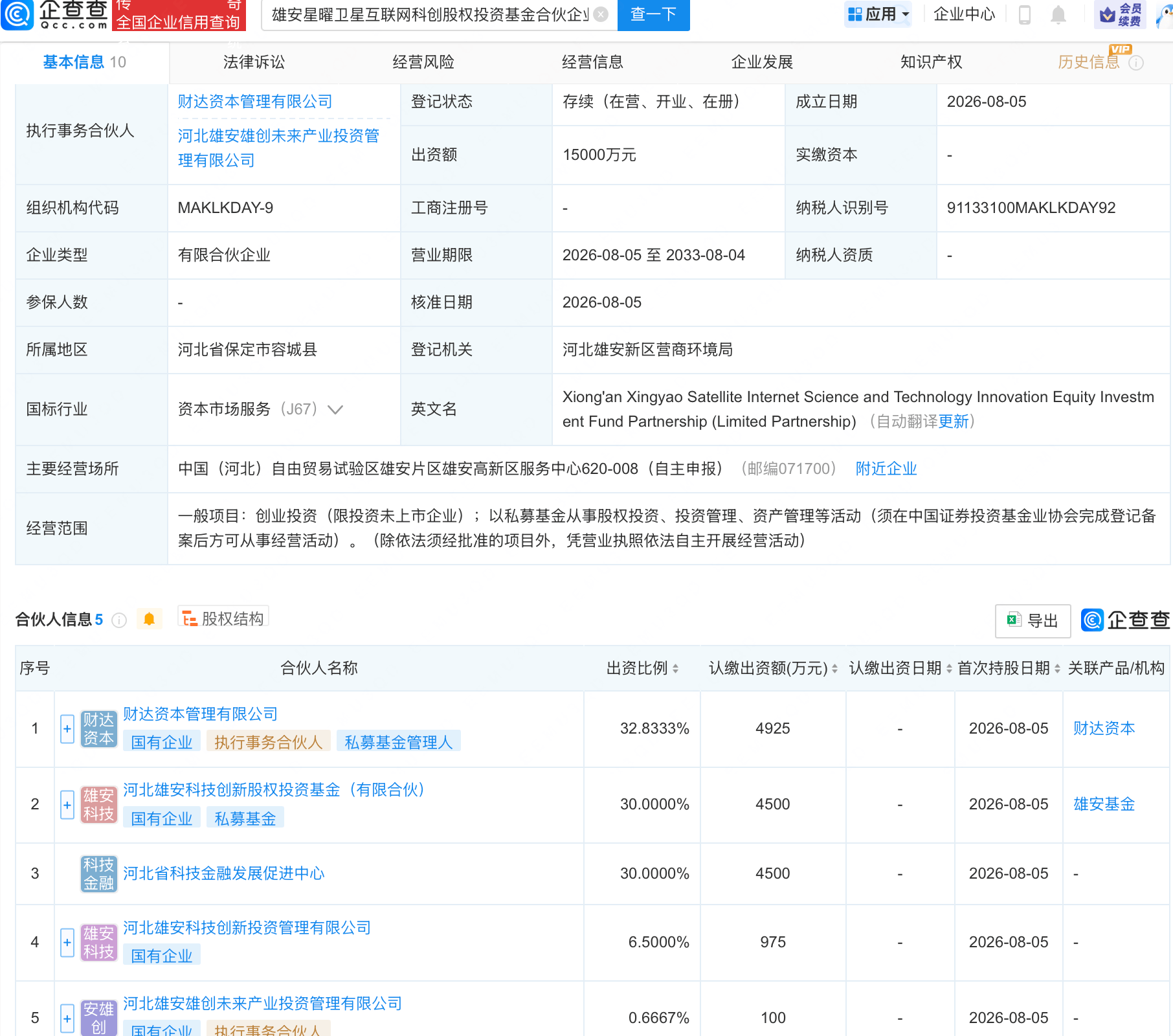Viewport: 1173px width, 1036px height.
Task: Click the 雄安科技 logo in row 4
Action: coord(99,943)
